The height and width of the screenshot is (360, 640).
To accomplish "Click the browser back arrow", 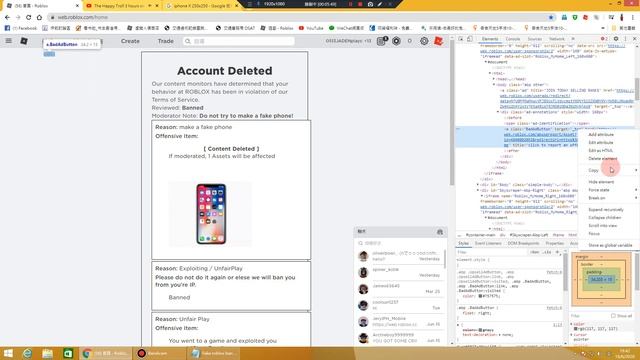I will point(7,17).
